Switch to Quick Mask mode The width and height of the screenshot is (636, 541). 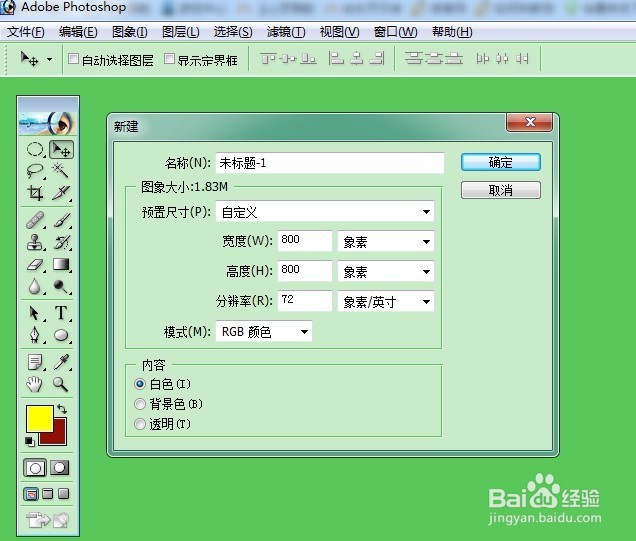[60, 468]
